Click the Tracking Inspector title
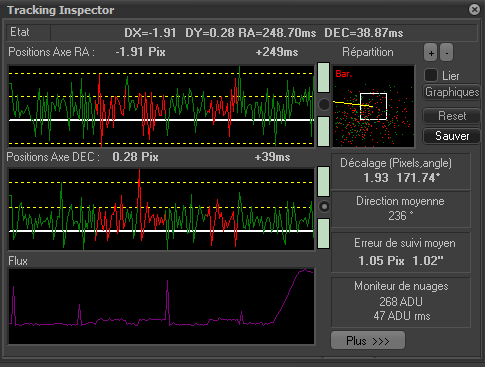 (x=61, y=10)
